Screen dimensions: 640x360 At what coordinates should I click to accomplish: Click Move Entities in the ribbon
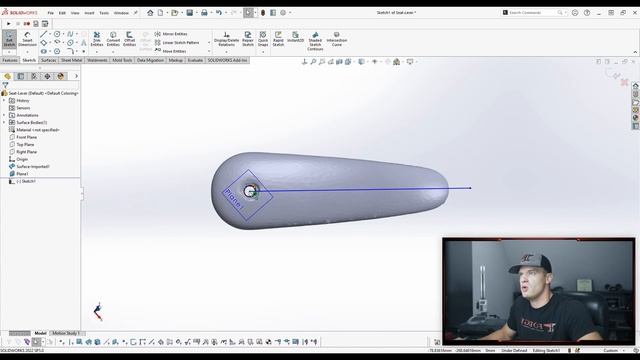pyautogui.click(x=171, y=51)
